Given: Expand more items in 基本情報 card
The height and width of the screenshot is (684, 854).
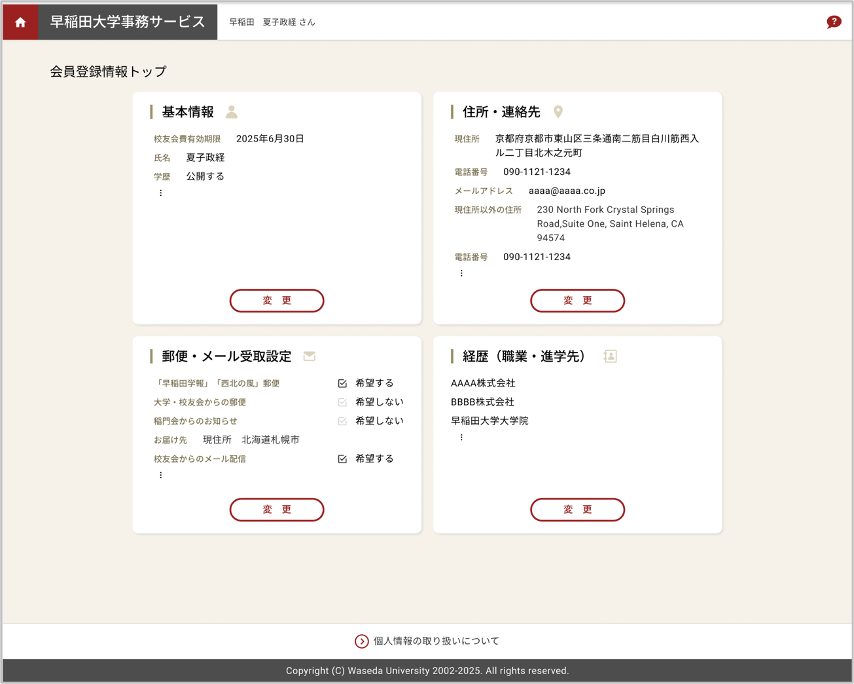Looking at the screenshot, I should click(160, 193).
